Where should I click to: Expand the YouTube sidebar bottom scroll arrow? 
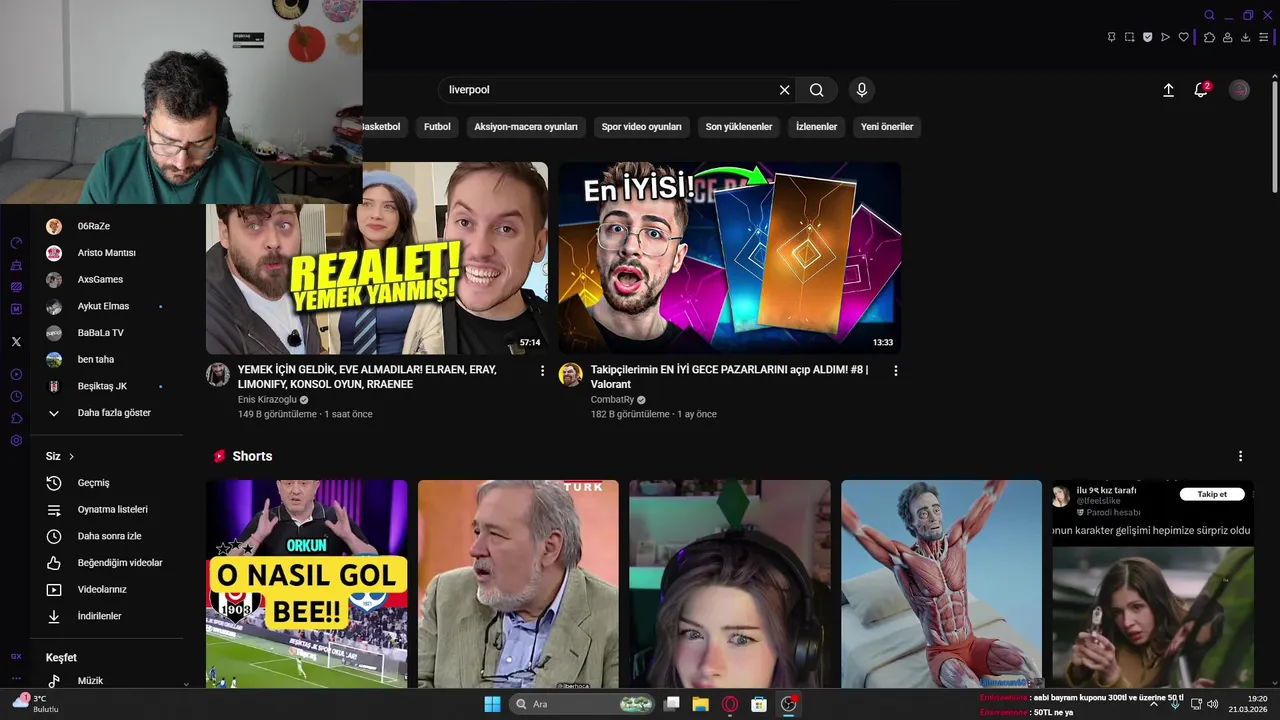click(186, 685)
